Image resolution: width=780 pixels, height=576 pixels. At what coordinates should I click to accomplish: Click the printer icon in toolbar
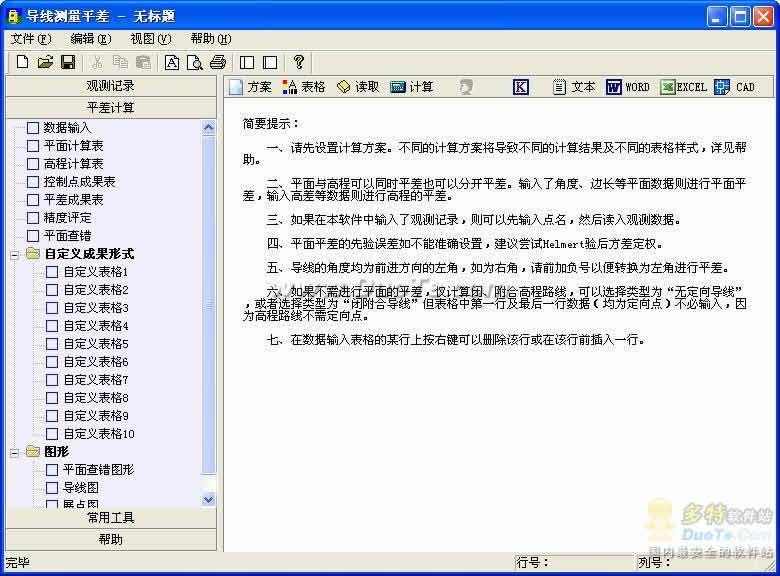pyautogui.click(x=217, y=62)
